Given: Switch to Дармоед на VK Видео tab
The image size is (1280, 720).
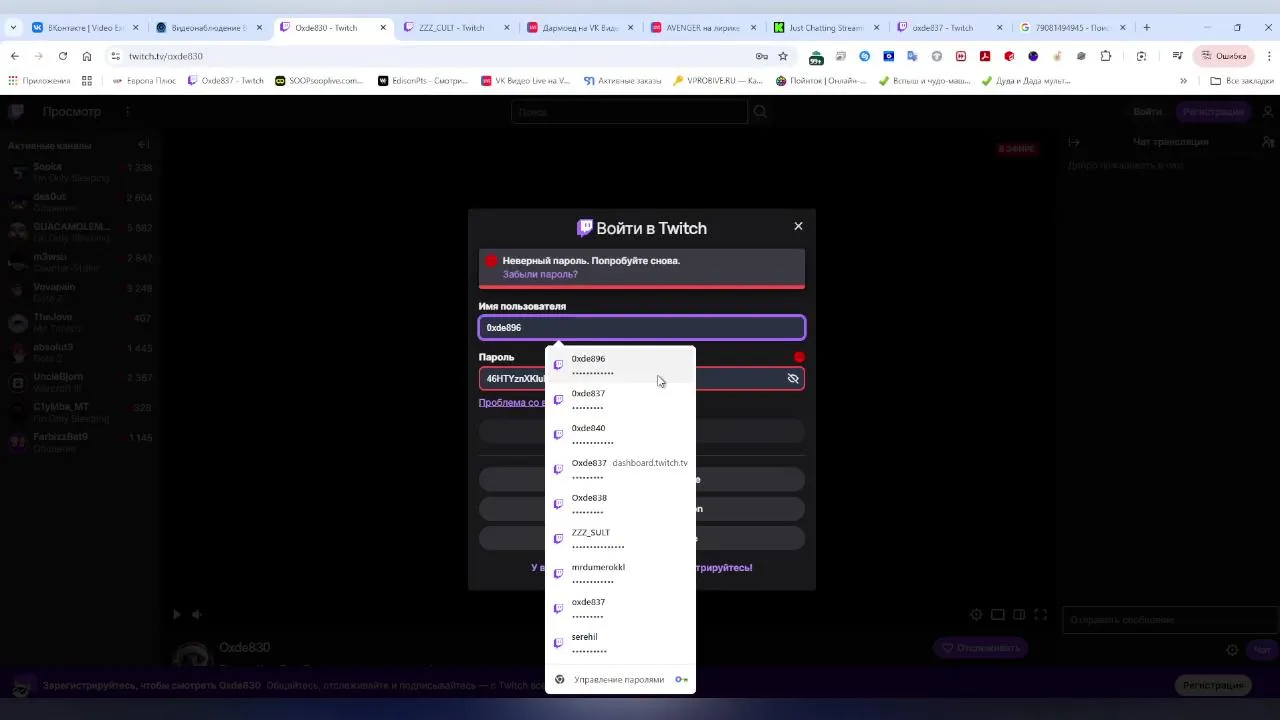Looking at the screenshot, I should (x=582, y=27).
